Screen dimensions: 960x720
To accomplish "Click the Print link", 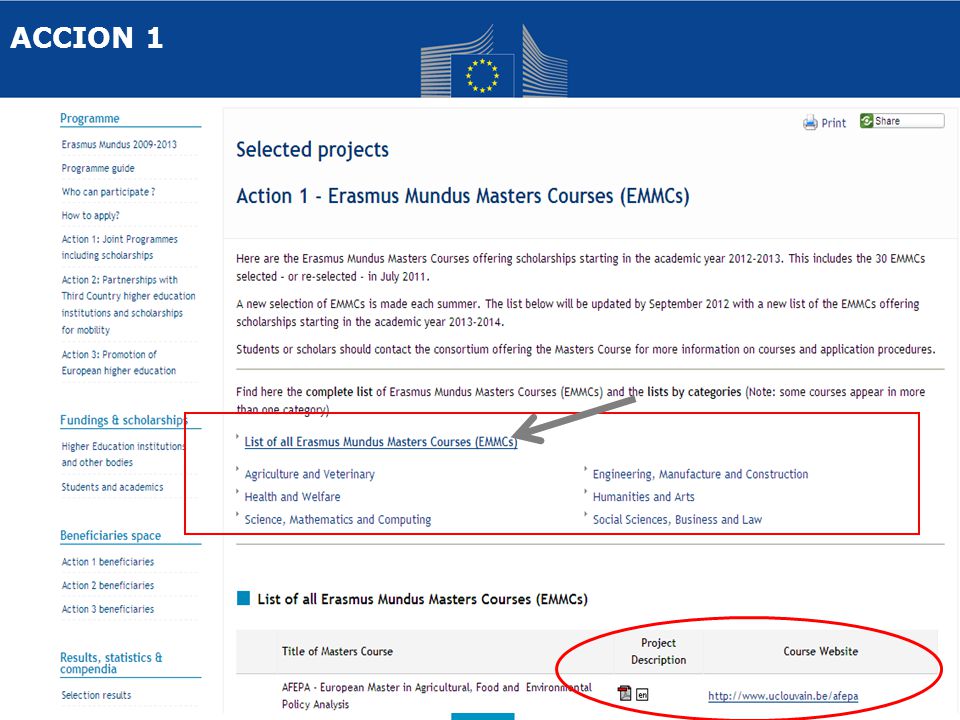I will pos(833,122).
